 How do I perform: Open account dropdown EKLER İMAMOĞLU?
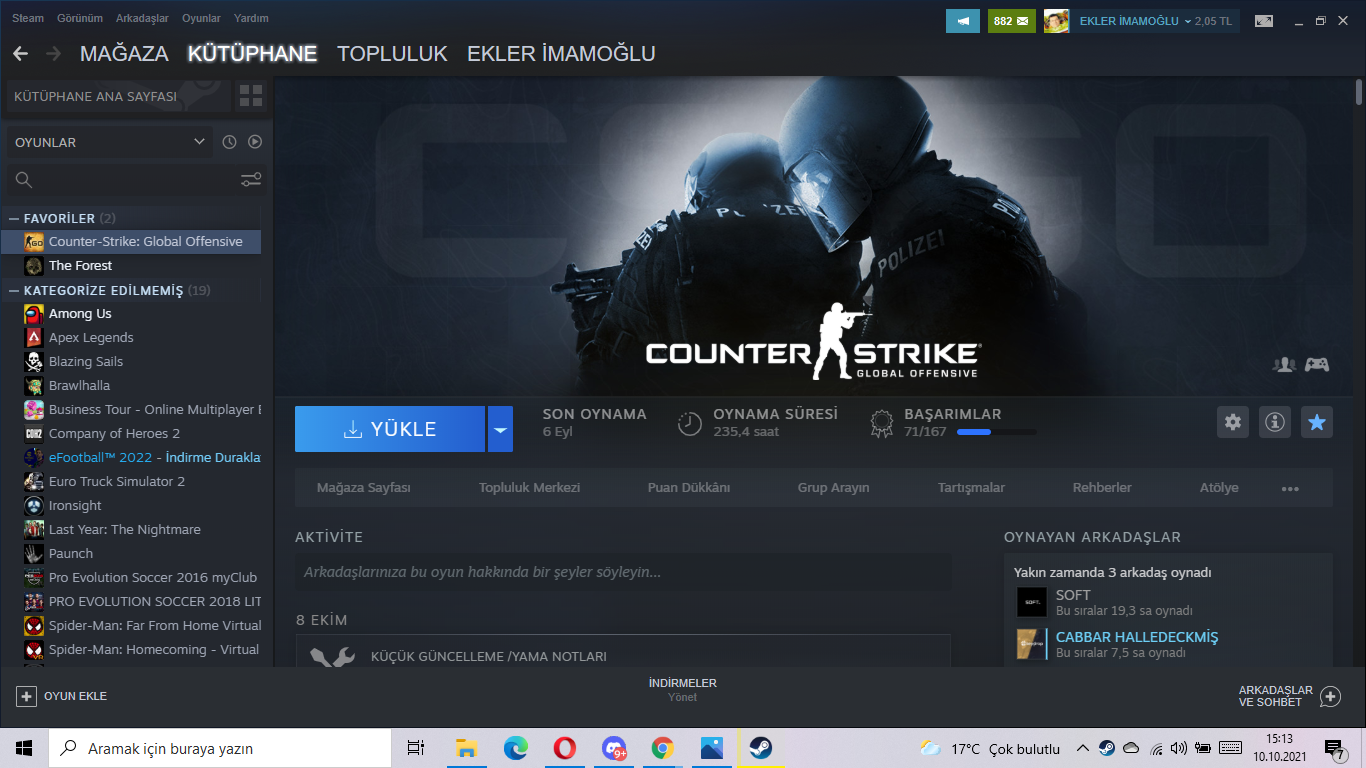click(1135, 21)
